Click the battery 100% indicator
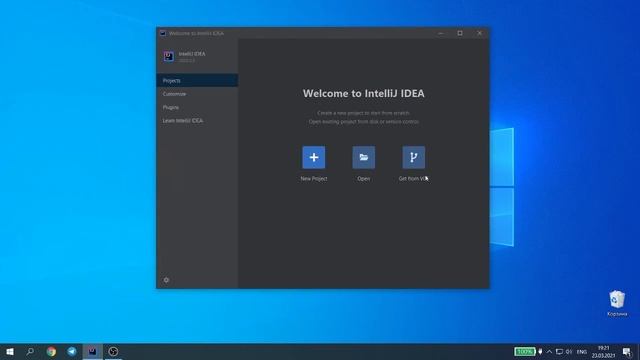The height and width of the screenshot is (360, 640). (524, 351)
